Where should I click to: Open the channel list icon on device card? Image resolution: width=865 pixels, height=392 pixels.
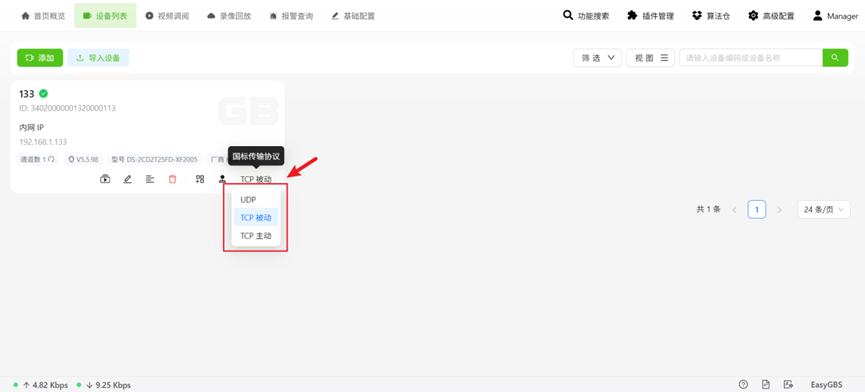coord(150,179)
